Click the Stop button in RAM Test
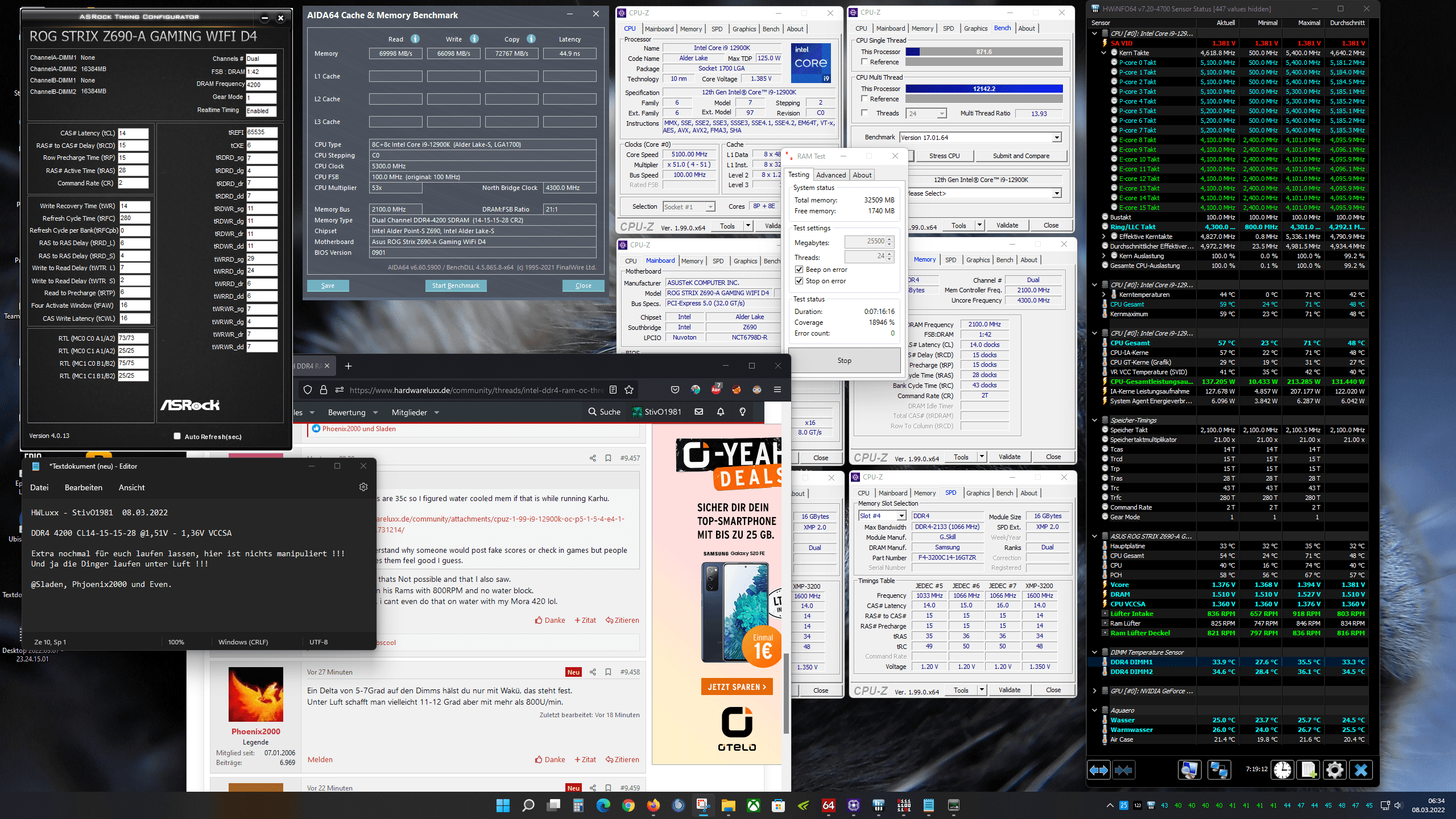The height and width of the screenshot is (819, 1456). click(844, 361)
